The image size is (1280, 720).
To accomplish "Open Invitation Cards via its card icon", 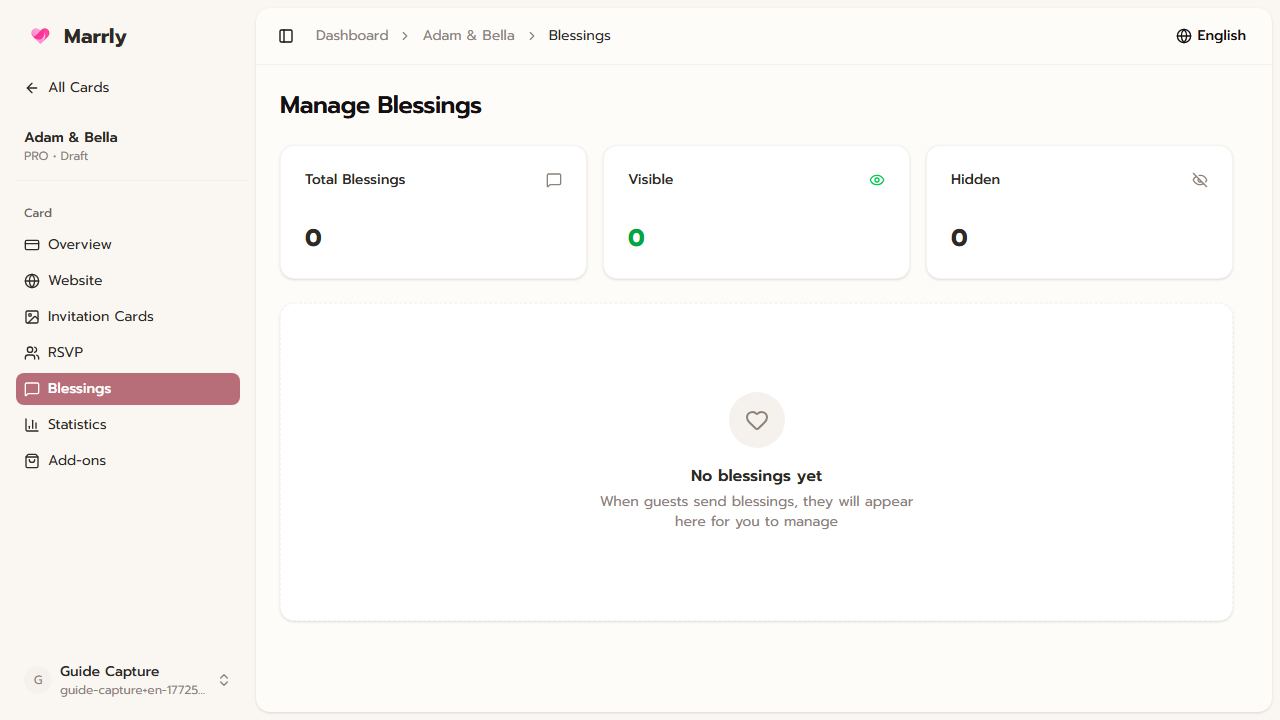I will pyautogui.click(x=32, y=316).
